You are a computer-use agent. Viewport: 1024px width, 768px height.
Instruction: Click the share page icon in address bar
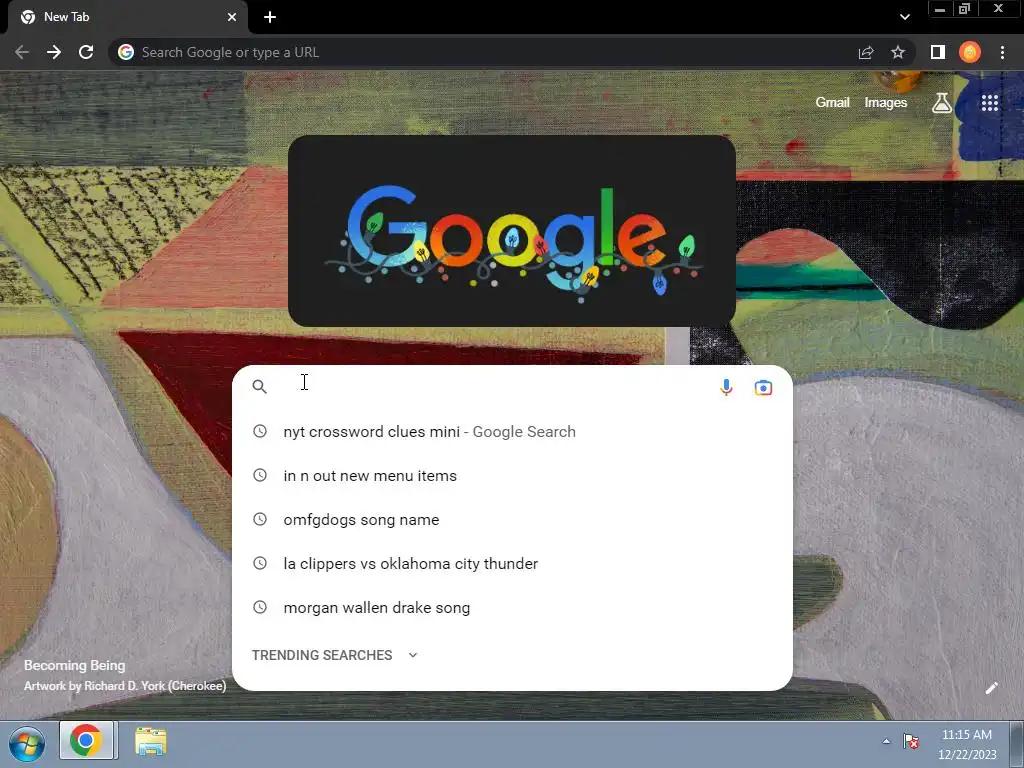coord(866,52)
